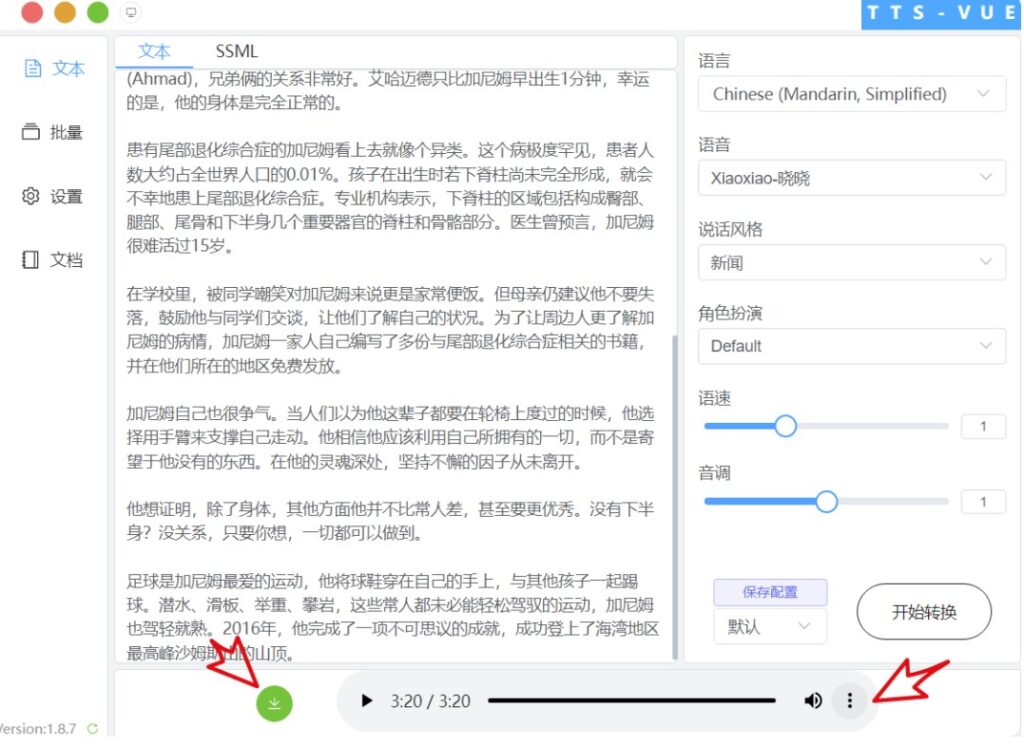Open the three-dot menu near the player

(x=849, y=701)
